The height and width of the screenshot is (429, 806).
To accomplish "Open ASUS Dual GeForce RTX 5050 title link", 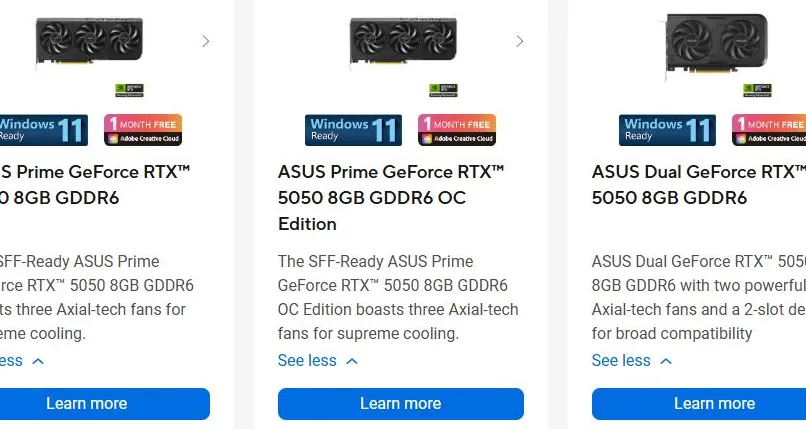I will tap(697, 185).
